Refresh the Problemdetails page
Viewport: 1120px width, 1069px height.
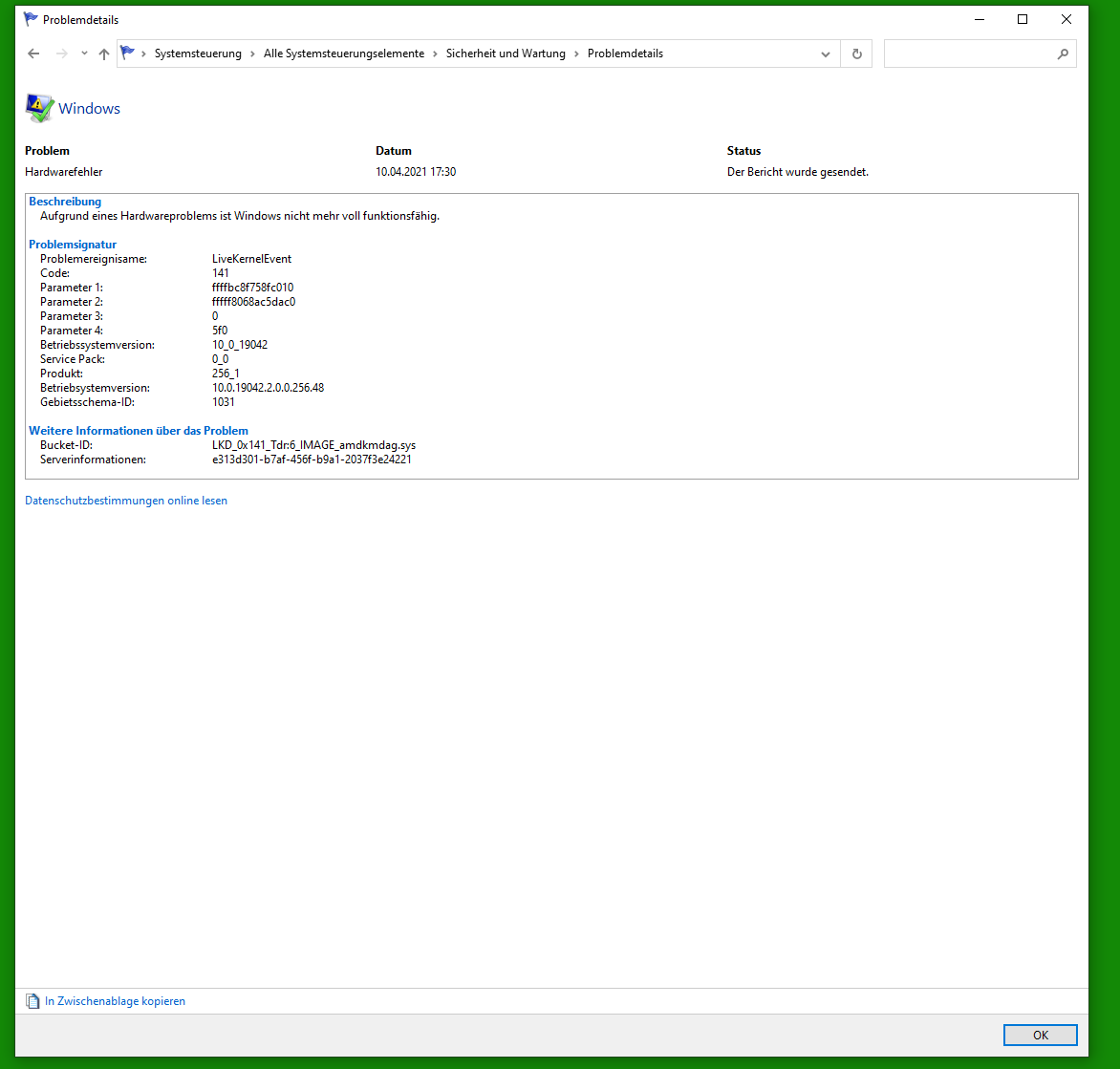[x=856, y=53]
